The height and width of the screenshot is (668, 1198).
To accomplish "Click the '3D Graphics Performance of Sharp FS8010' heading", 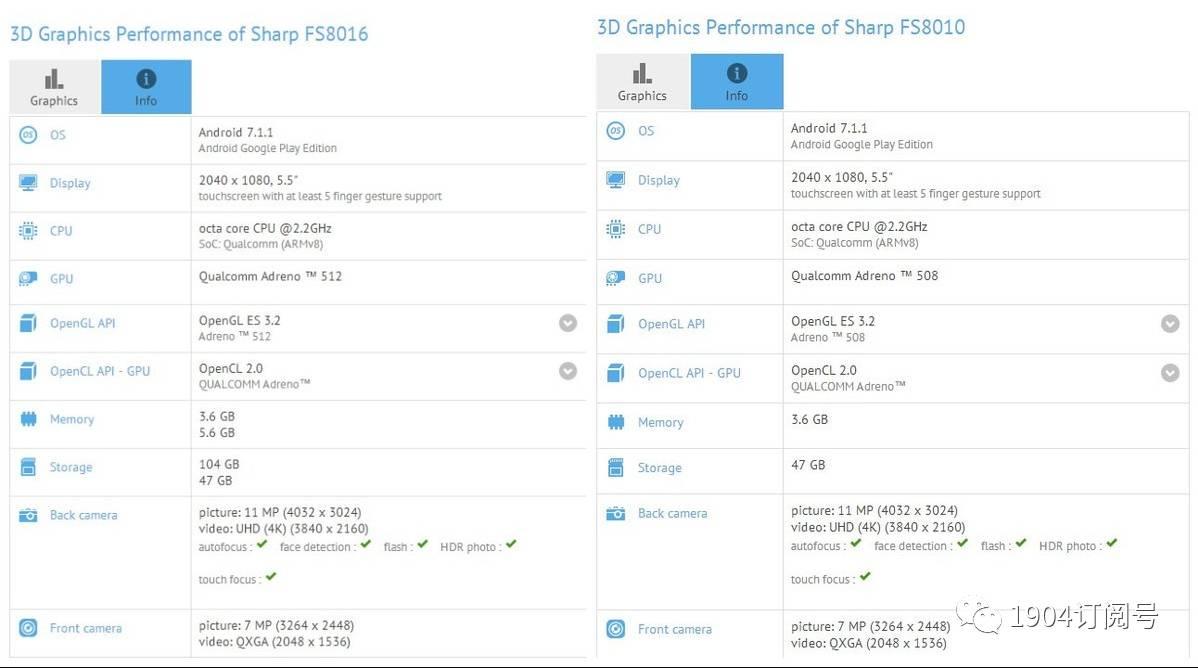I will pos(781,28).
